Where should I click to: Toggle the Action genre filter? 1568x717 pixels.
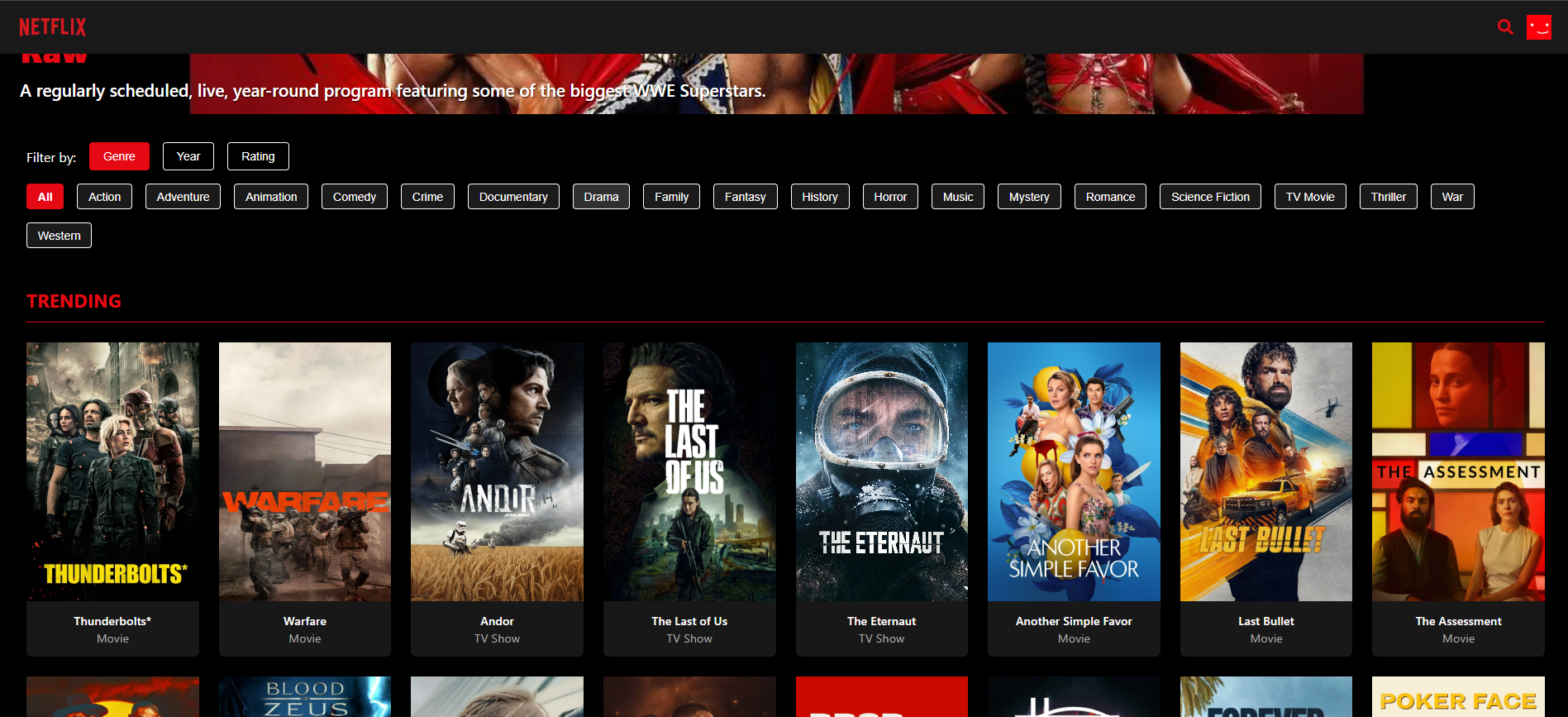(x=104, y=197)
